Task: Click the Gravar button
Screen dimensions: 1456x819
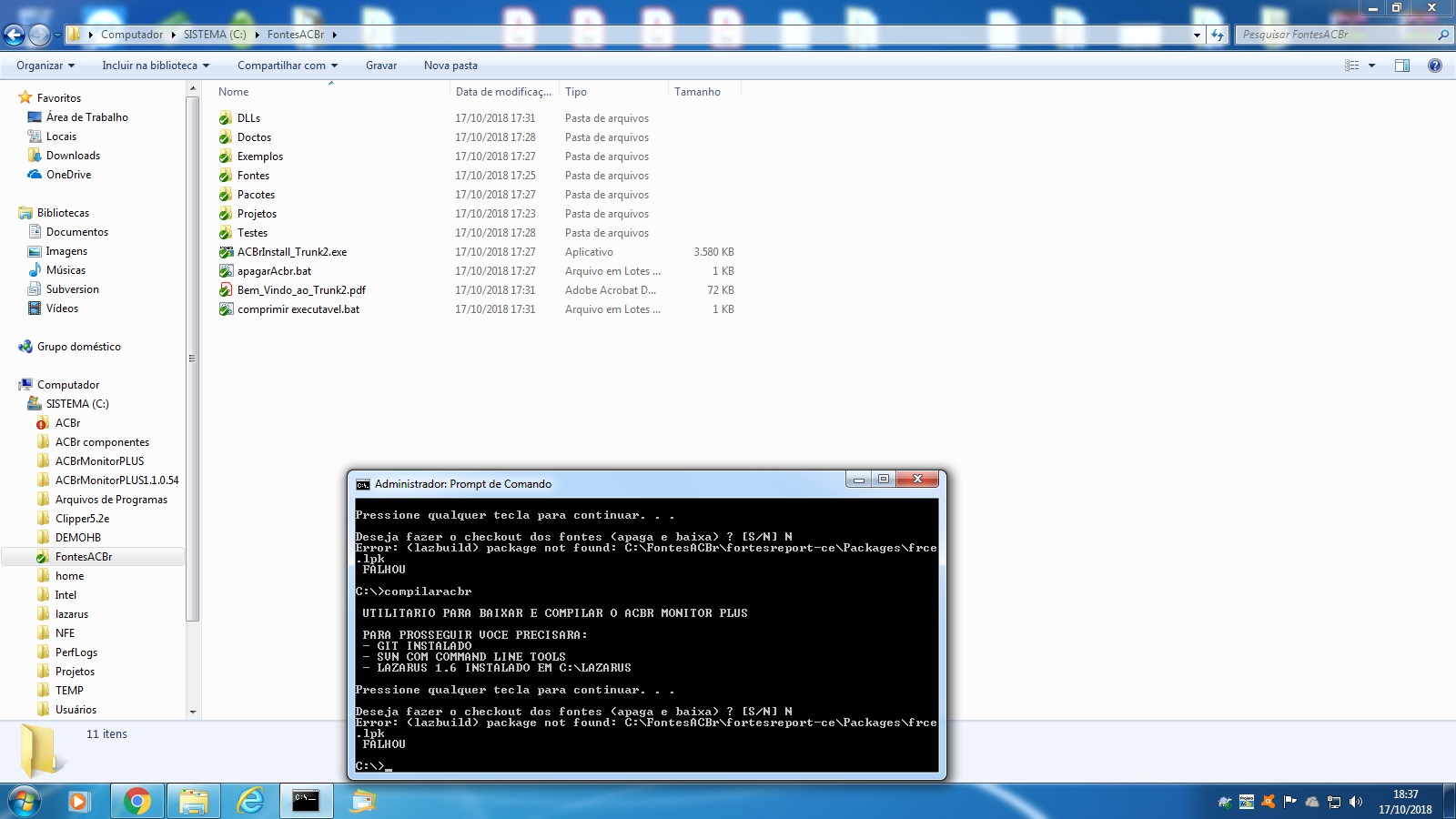Action: (x=381, y=66)
